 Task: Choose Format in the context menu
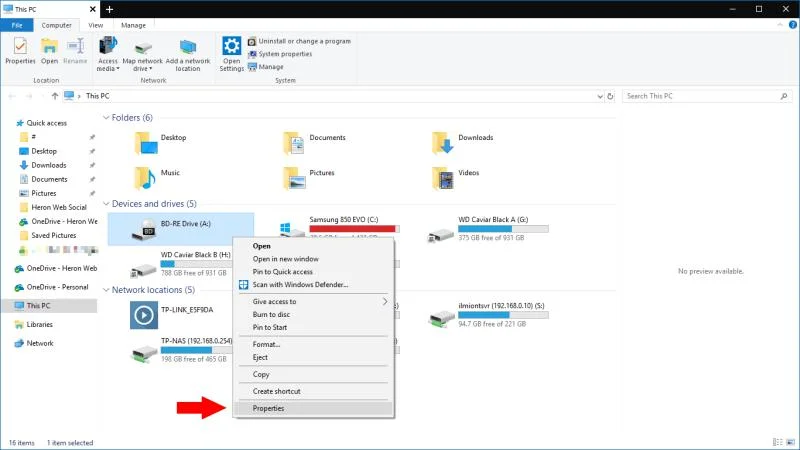click(x=266, y=344)
